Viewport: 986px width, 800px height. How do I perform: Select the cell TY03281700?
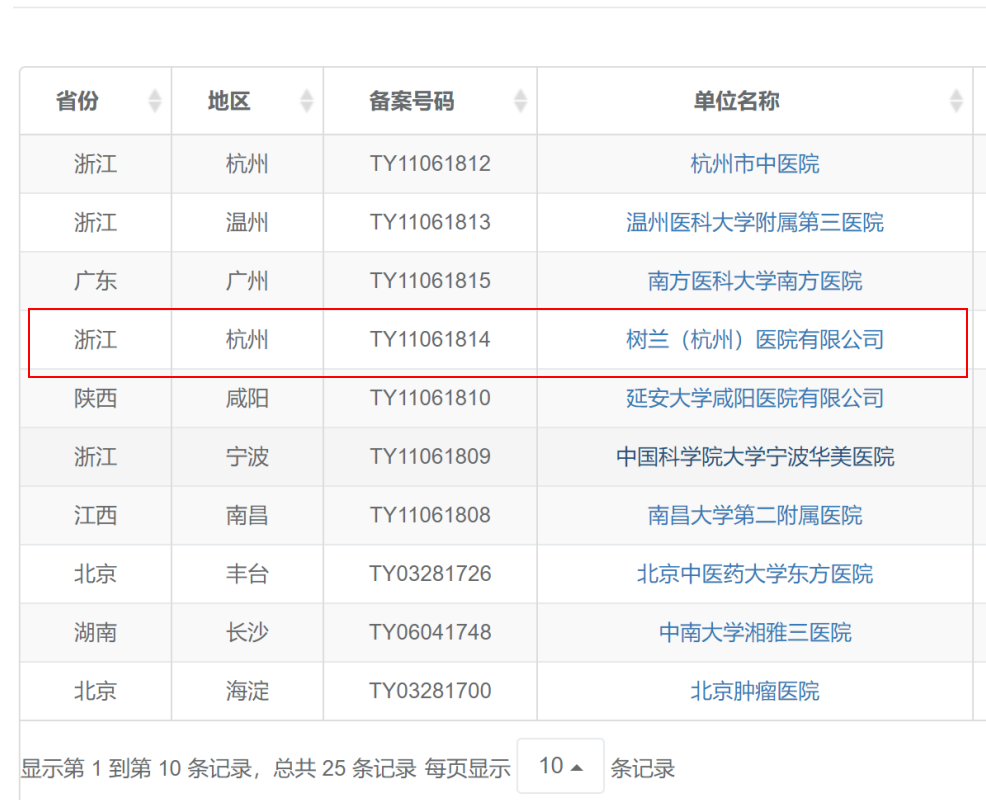coord(430,691)
